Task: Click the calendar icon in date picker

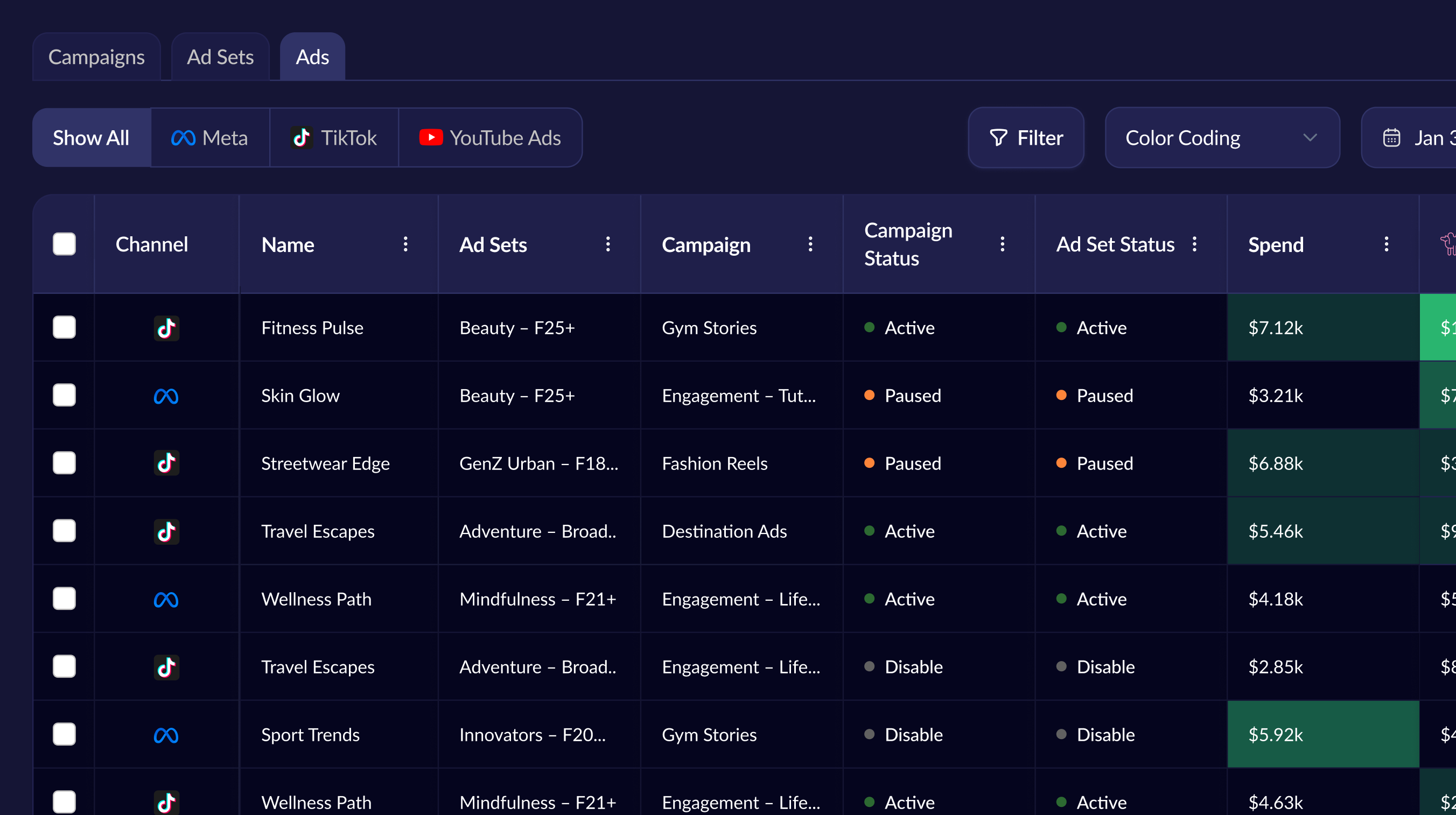Action: click(x=1391, y=138)
